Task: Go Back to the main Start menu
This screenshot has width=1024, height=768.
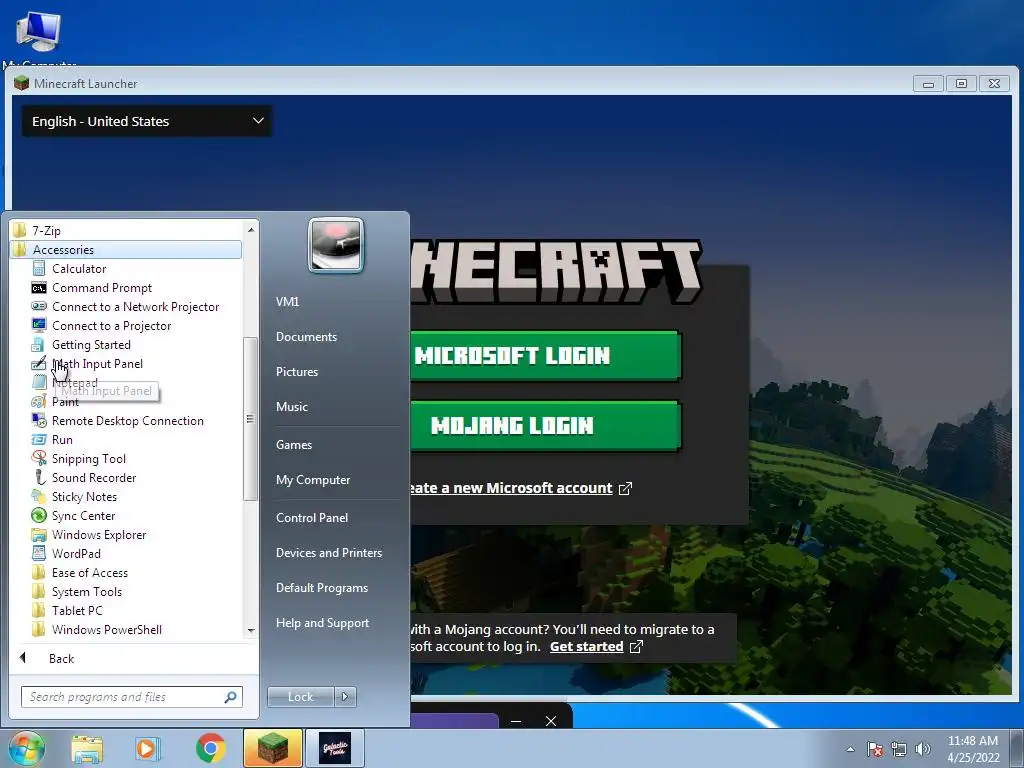Action: pyautogui.click(x=61, y=659)
